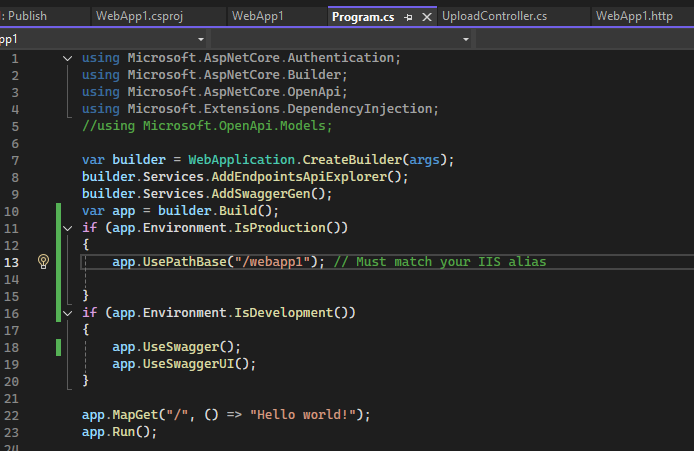Collapse the using directives region

(x=67, y=58)
